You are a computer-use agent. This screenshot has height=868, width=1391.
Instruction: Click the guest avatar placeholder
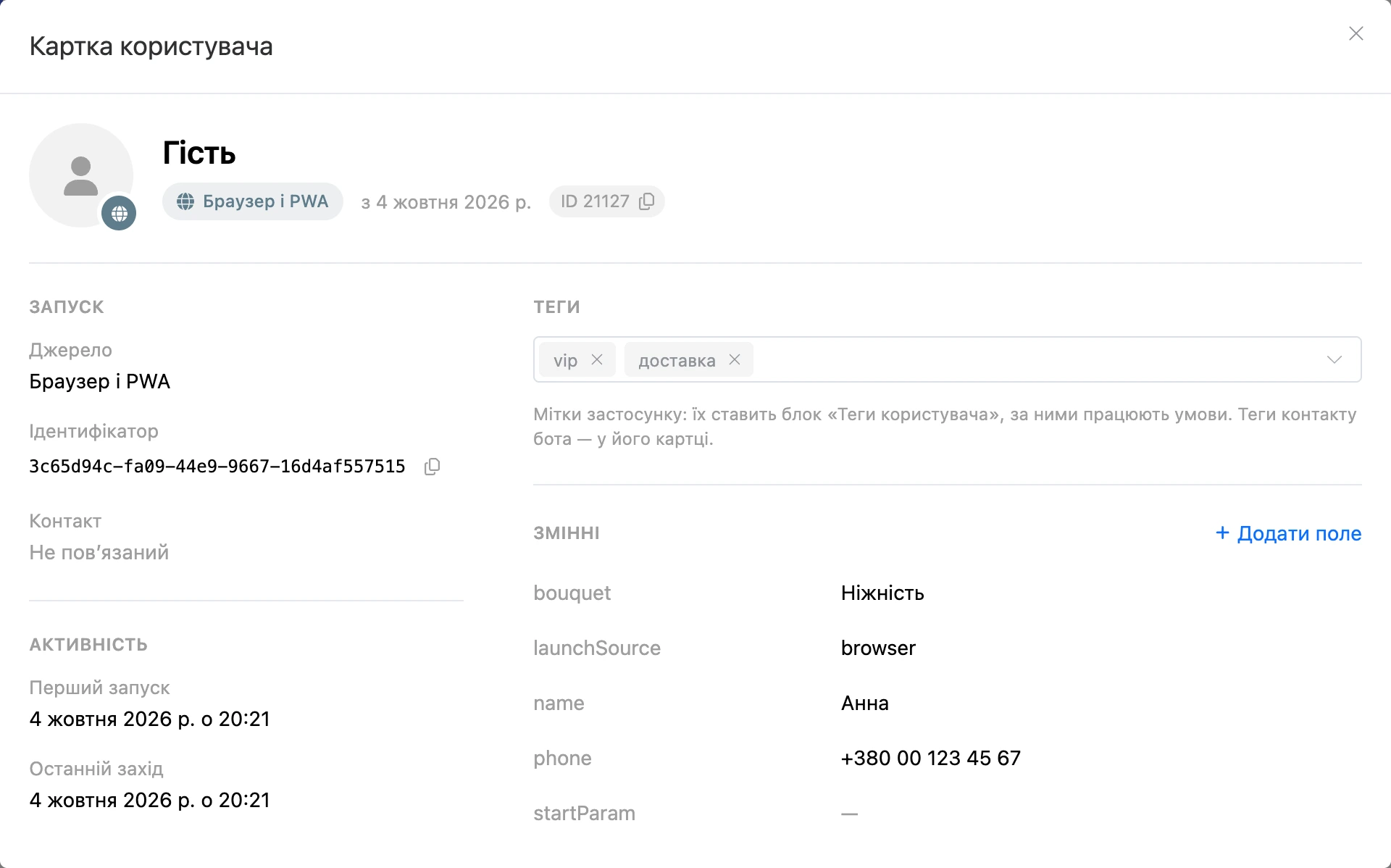(x=81, y=175)
